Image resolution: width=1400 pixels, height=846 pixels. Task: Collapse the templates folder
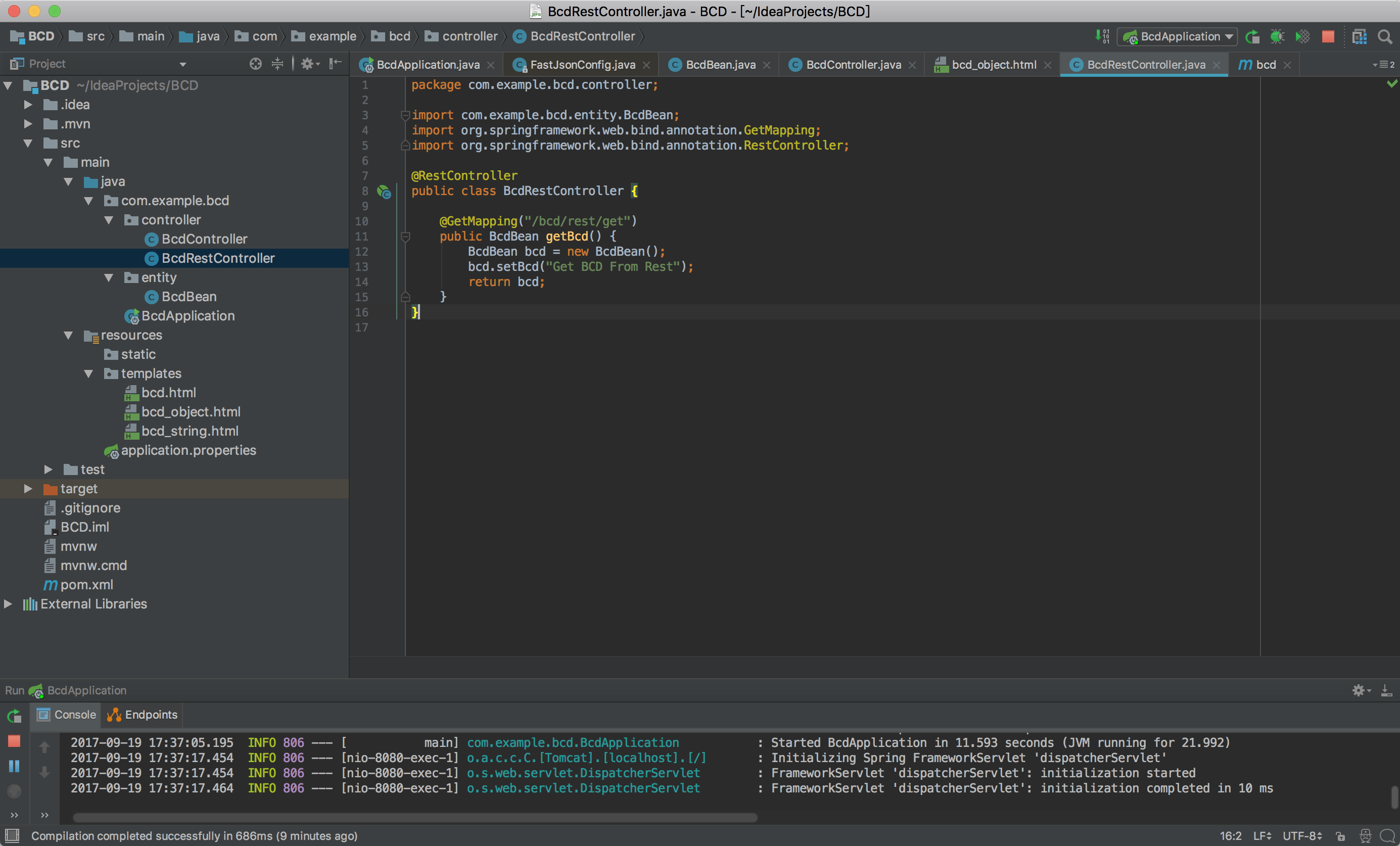tap(88, 374)
